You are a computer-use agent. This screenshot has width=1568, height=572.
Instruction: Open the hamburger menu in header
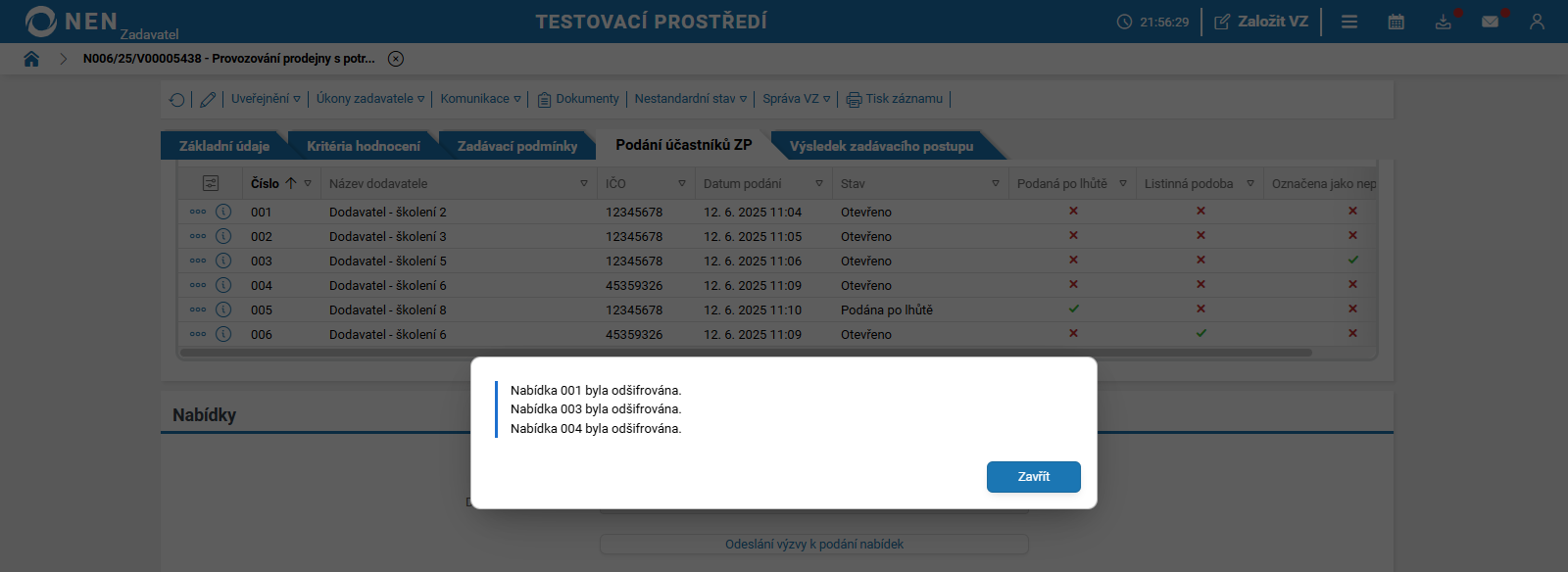pos(1349,22)
